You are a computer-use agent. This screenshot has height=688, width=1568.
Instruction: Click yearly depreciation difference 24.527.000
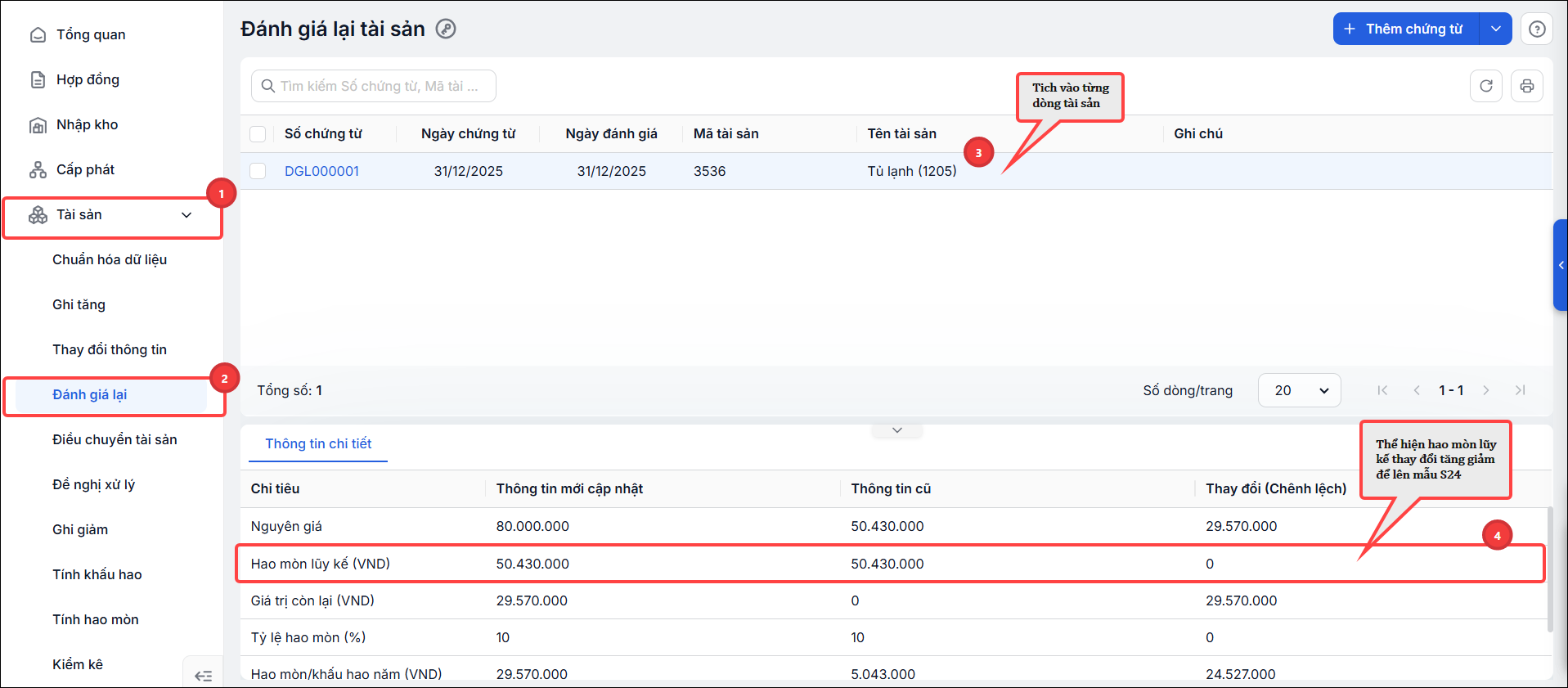tap(1240, 674)
